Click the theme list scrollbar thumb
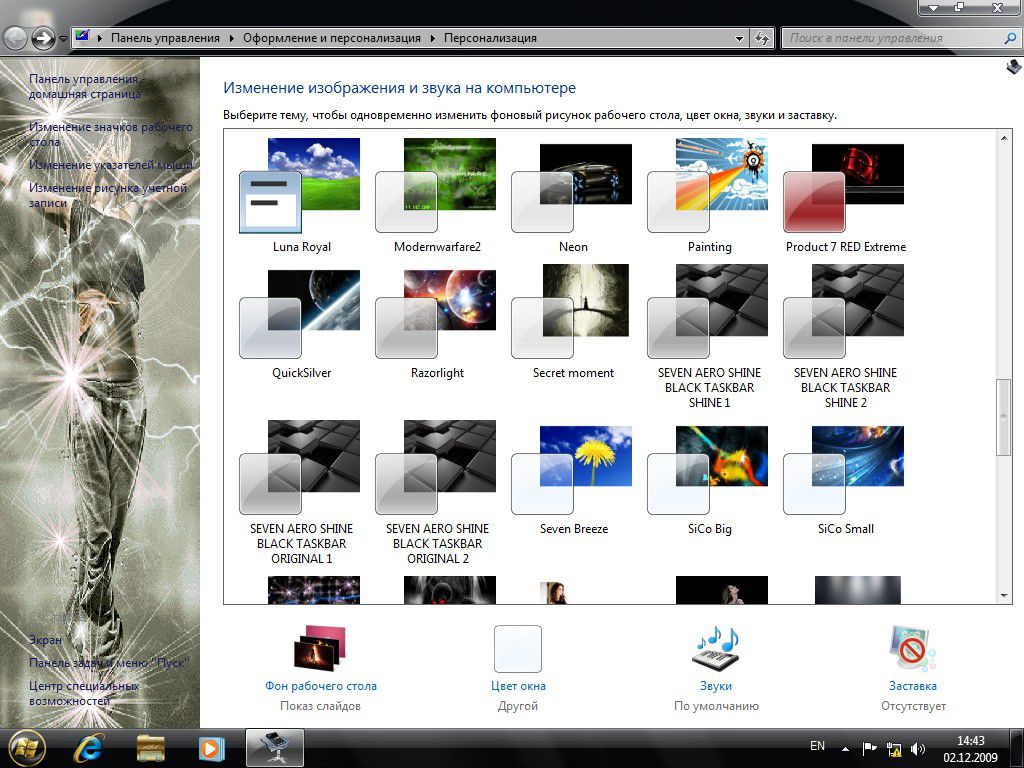The image size is (1024, 768). point(1004,417)
